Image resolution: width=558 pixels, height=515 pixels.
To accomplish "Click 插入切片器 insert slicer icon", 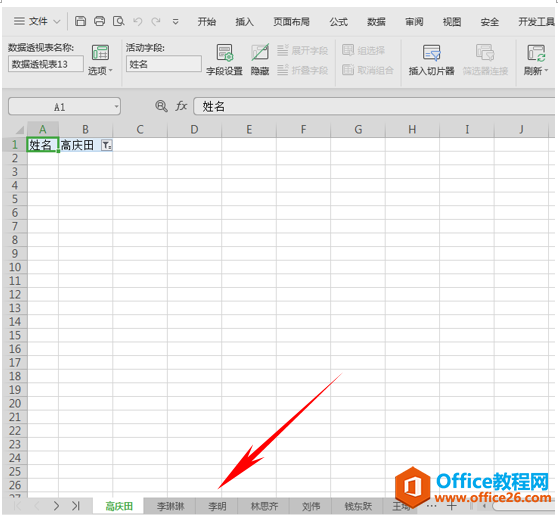I will [432, 53].
